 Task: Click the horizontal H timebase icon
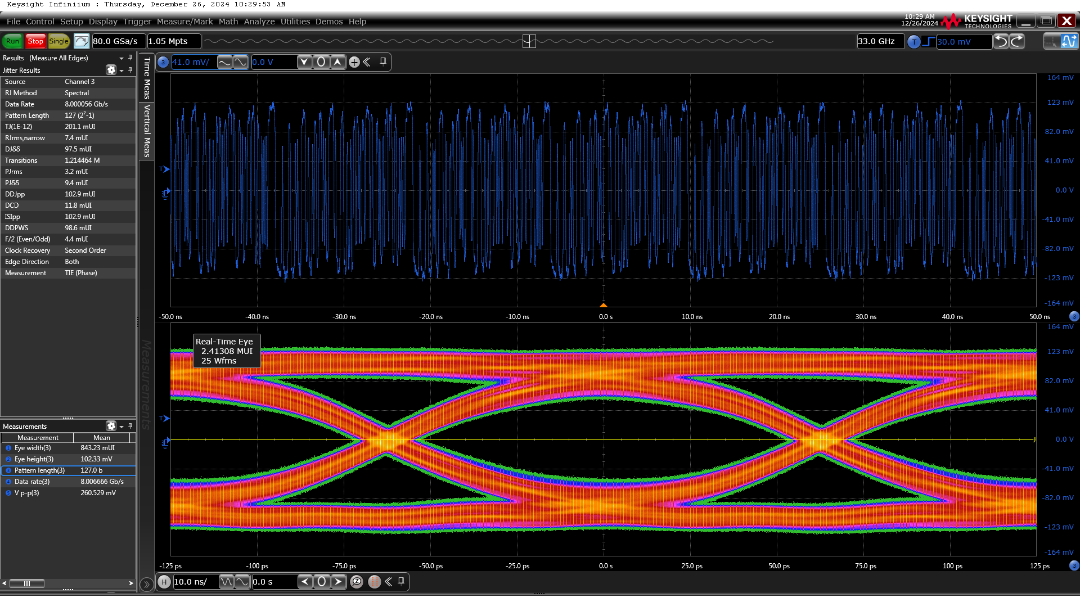click(164, 582)
